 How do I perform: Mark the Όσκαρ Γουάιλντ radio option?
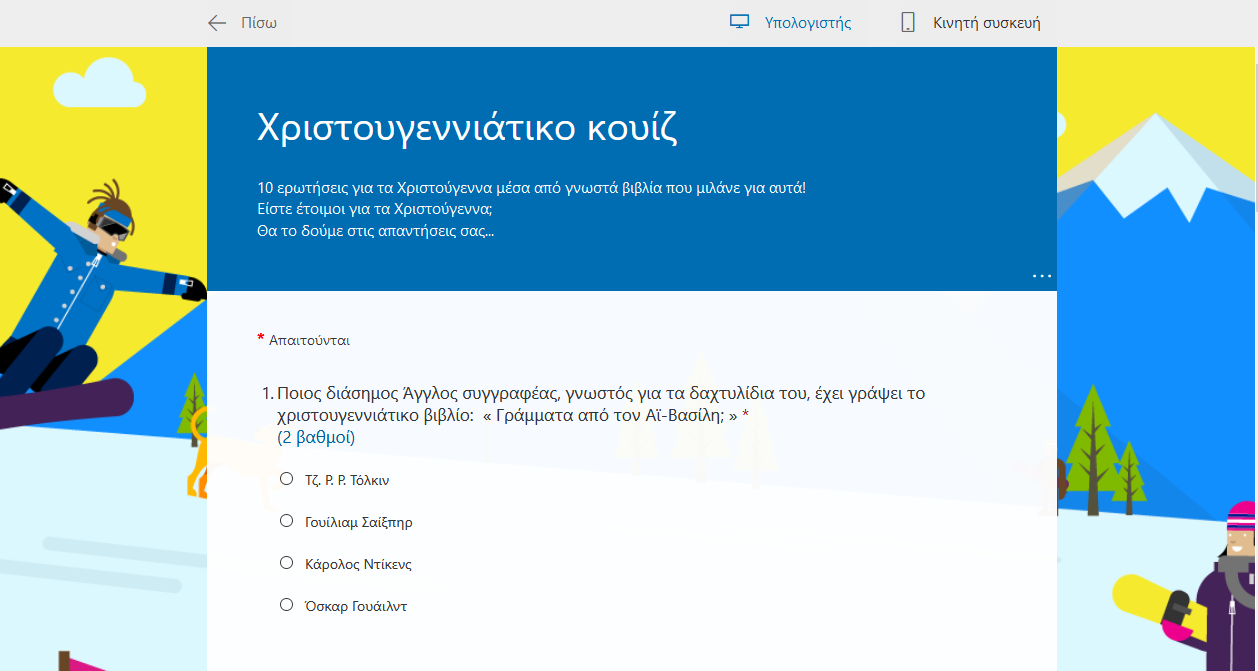287,605
